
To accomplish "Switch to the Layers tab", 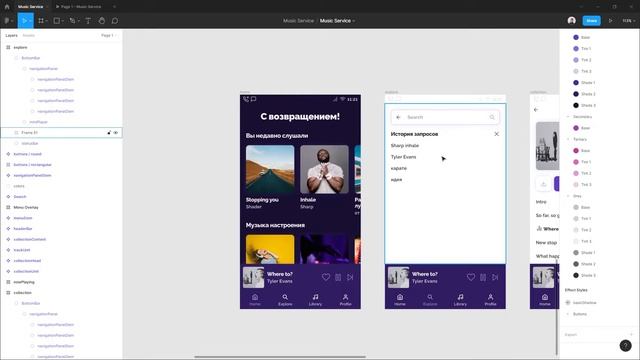I will click(x=11, y=36).
